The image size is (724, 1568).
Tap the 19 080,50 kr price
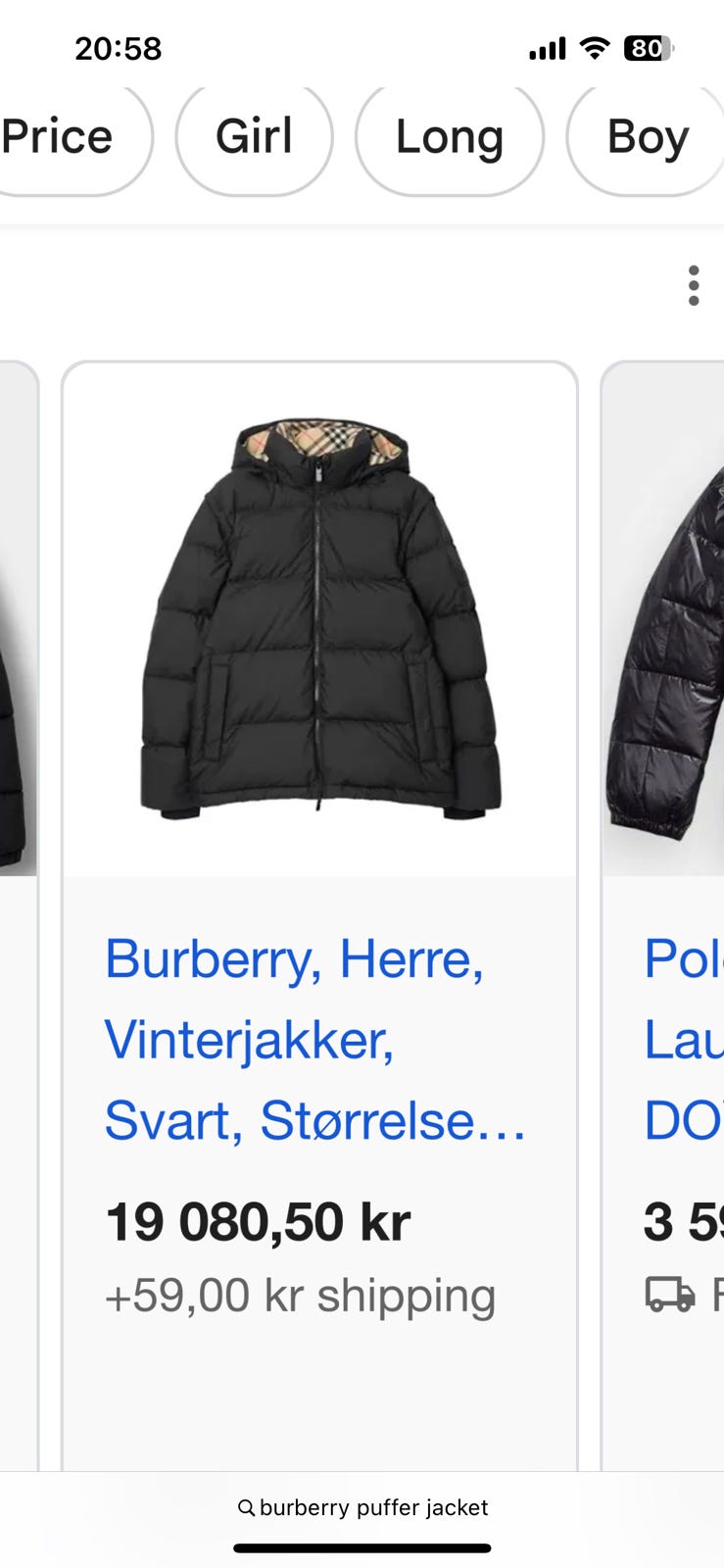(258, 1222)
